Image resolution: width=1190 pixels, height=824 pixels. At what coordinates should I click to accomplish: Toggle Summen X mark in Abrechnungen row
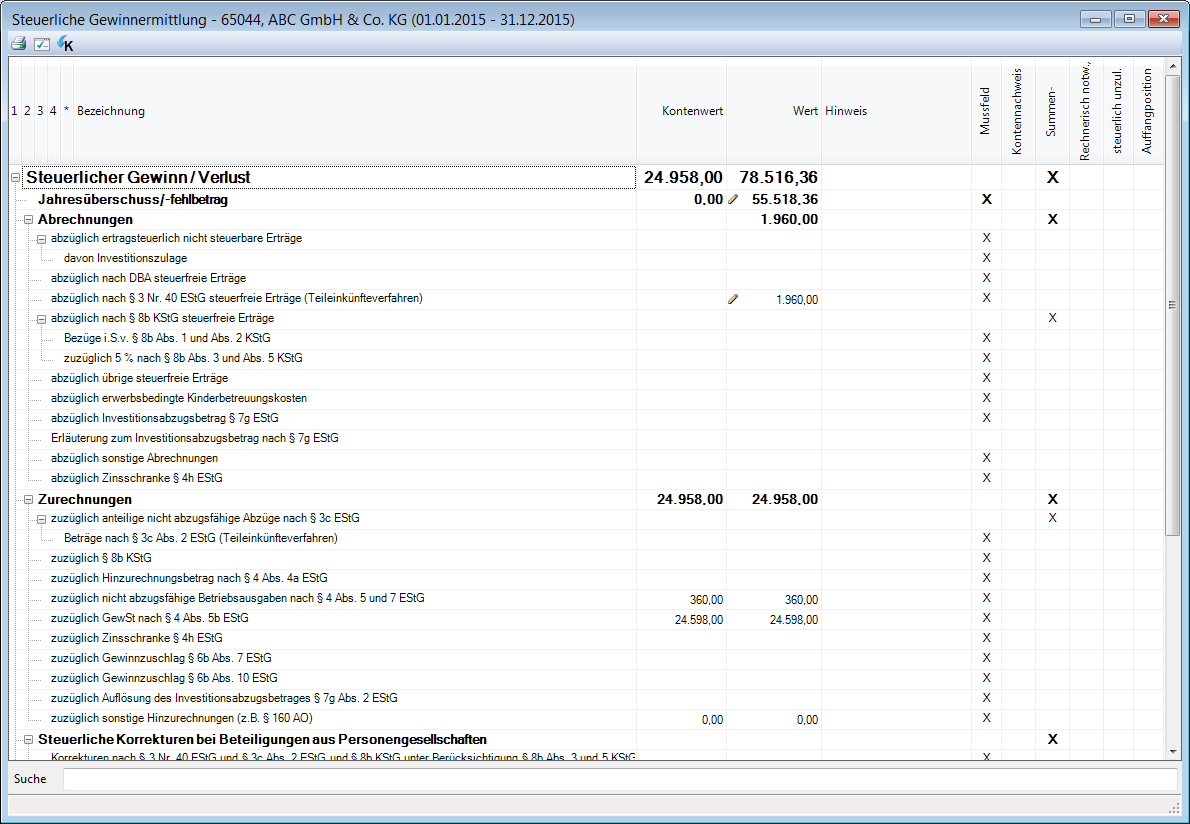1052,219
